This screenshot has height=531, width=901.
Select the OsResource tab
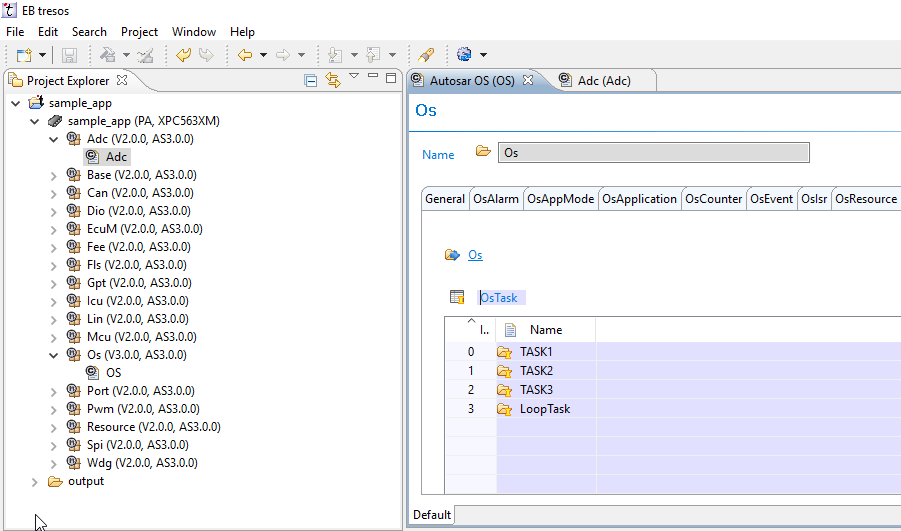866,199
